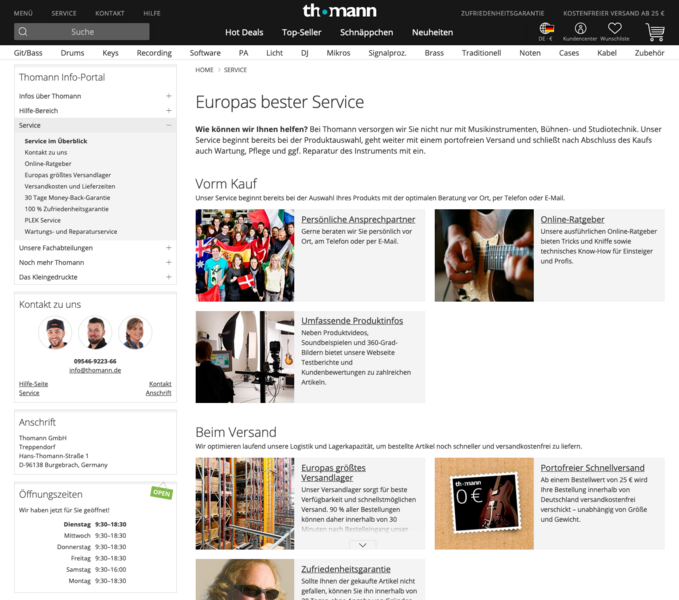Expand Noch mehr Thomann section
Screen dimensions: 679x600
pyautogui.click(x=168, y=263)
